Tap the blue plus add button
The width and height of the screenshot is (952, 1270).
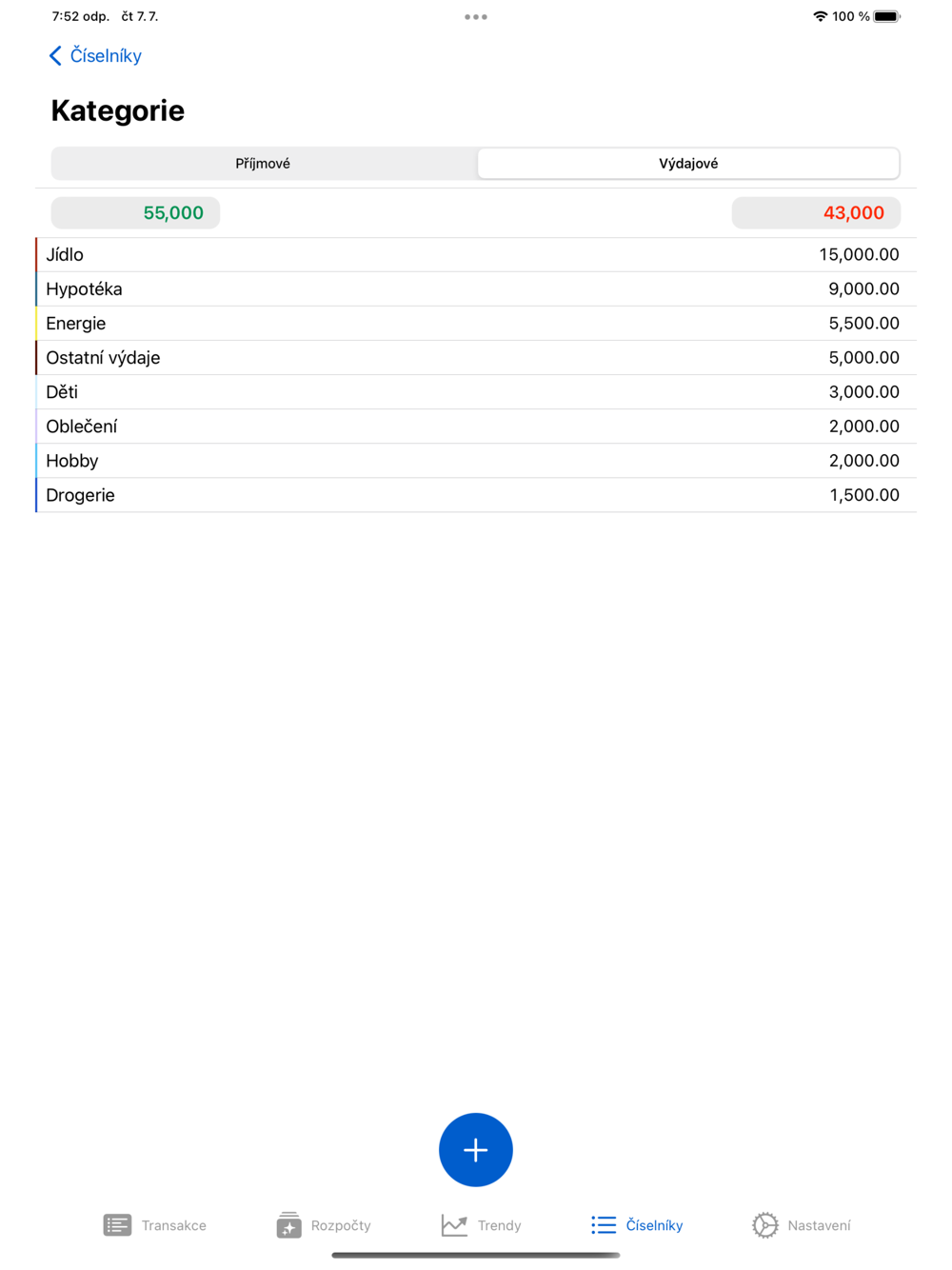click(x=476, y=1149)
